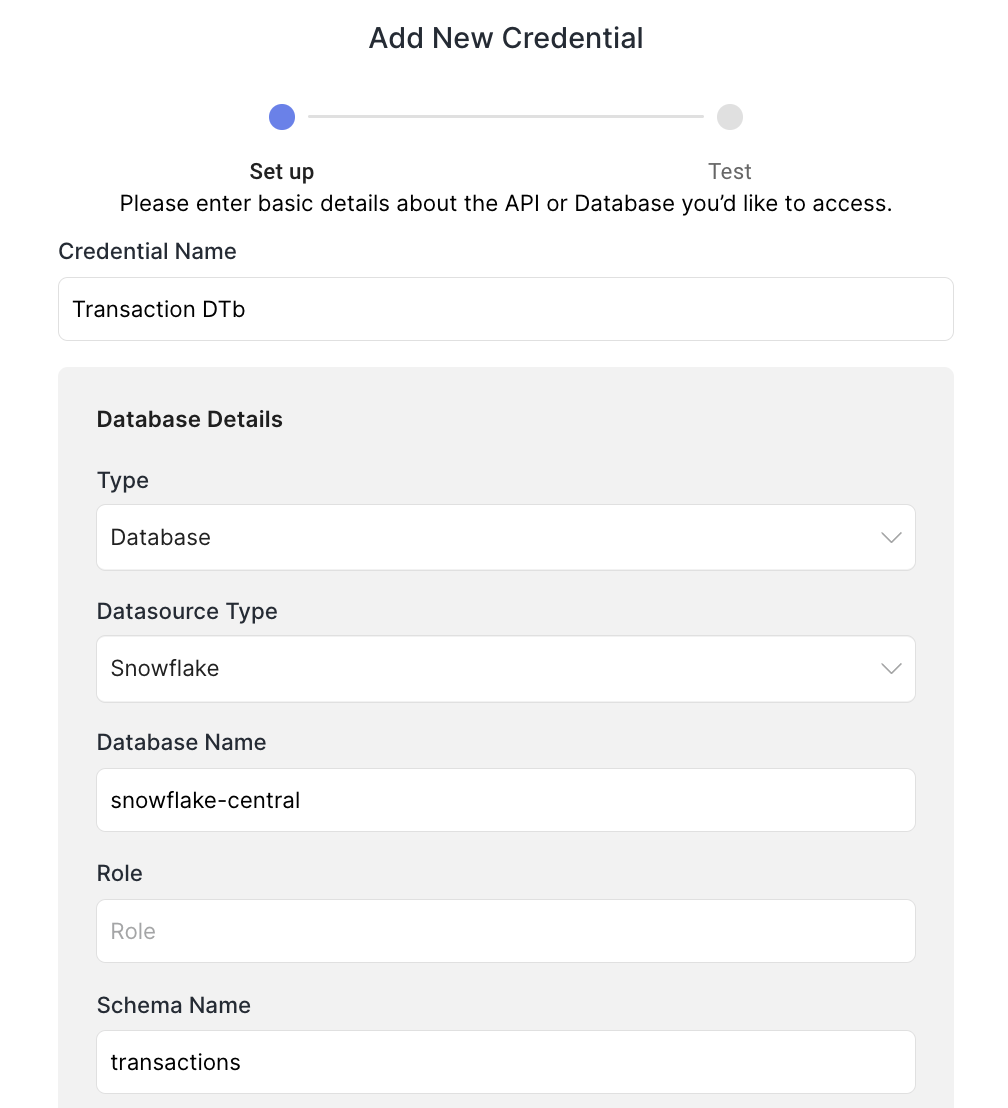Click the Type dropdown chevron arrow
Viewport: 1008px width, 1108px height.
891,538
